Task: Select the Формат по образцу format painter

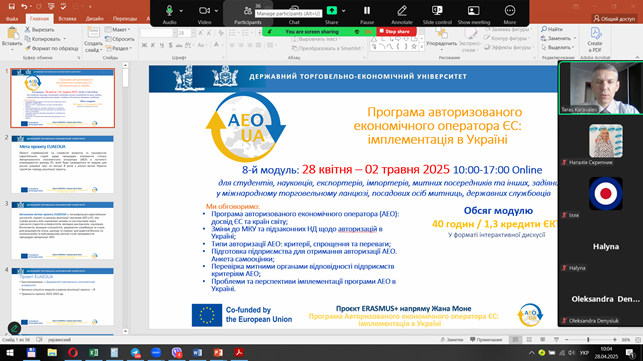Action: (x=51, y=48)
